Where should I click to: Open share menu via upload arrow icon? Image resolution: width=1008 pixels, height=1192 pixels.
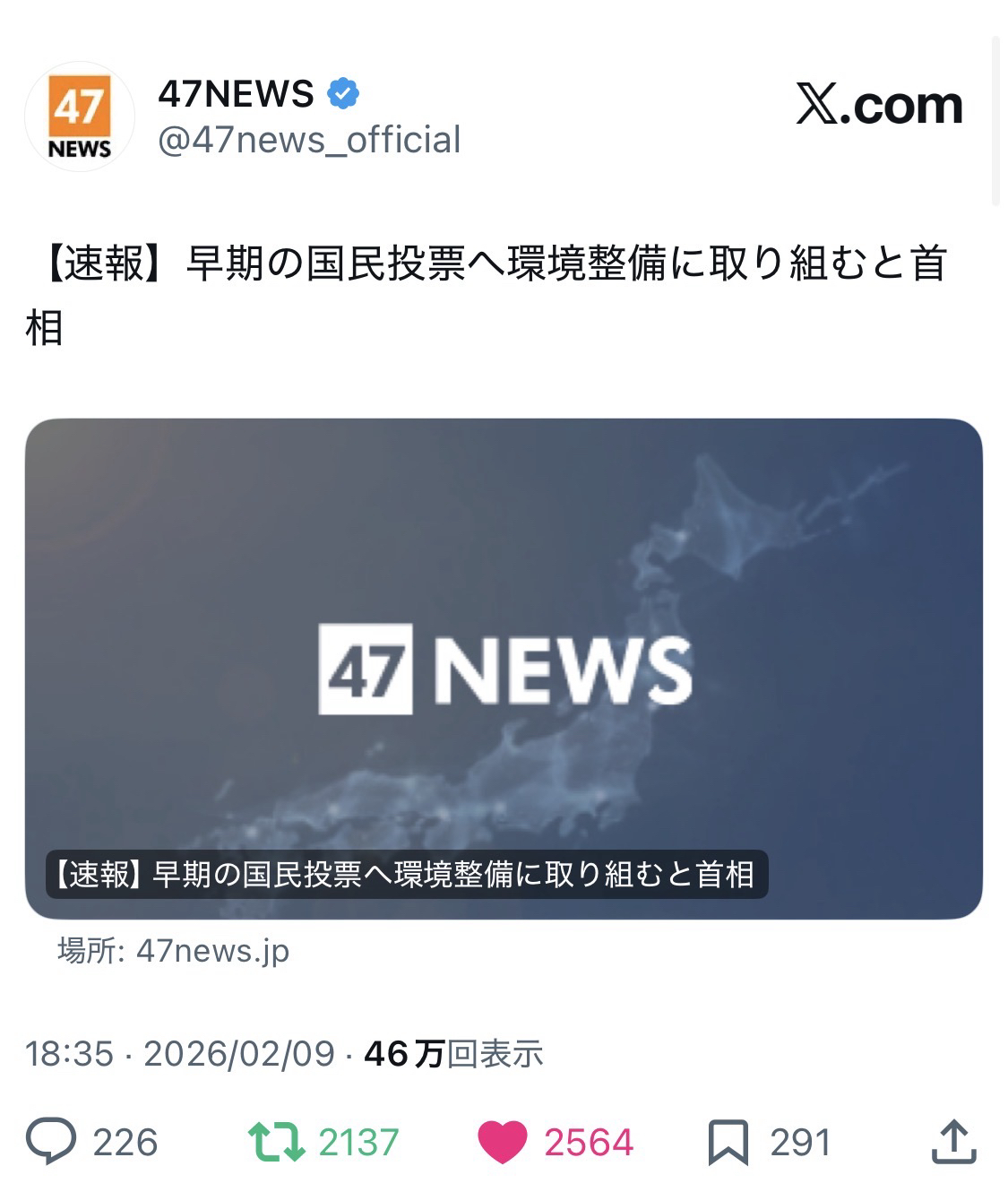(953, 1142)
